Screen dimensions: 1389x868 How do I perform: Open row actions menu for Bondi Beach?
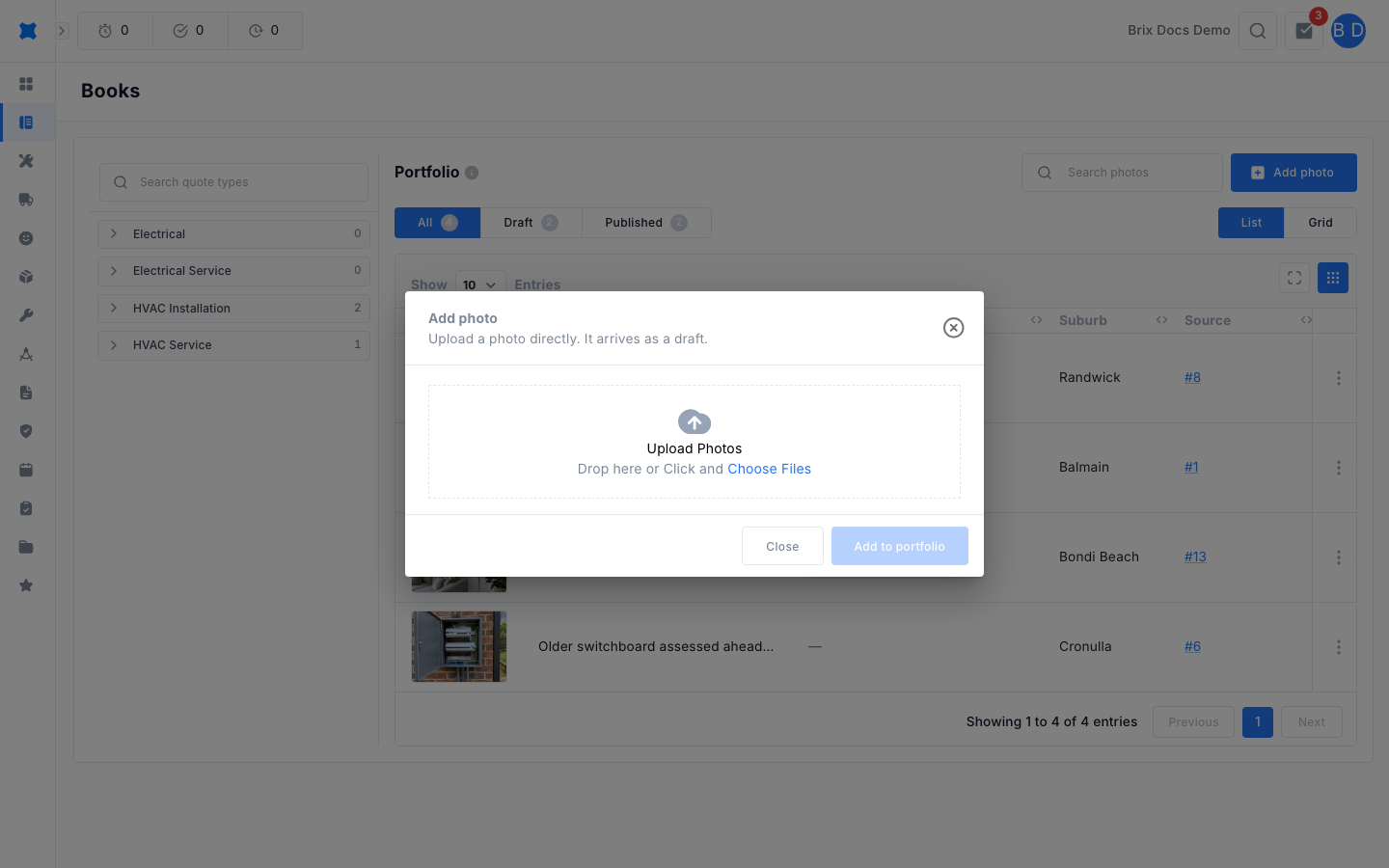[1338, 557]
